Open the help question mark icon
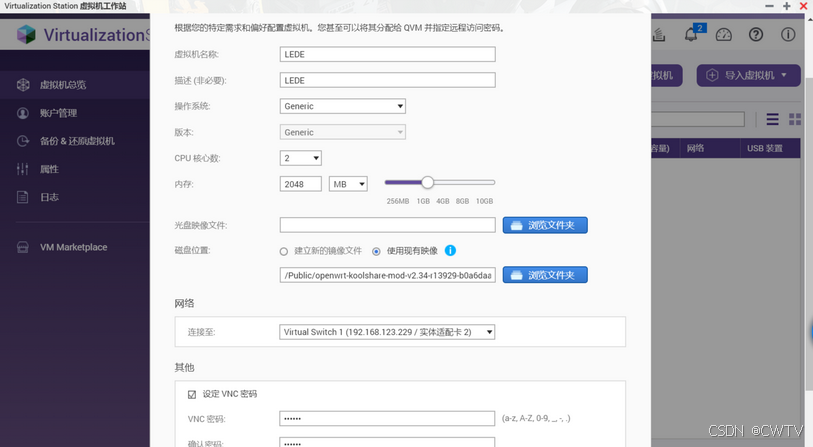The height and width of the screenshot is (447, 813). [756, 35]
